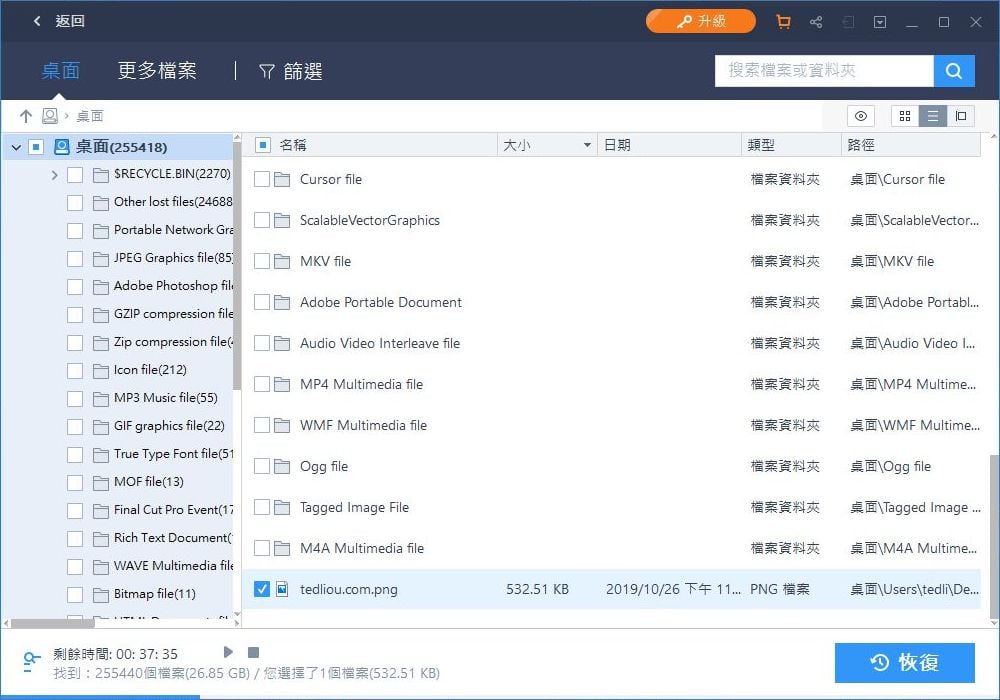Select Adobe Photoshop file folder in tree

click(173, 286)
